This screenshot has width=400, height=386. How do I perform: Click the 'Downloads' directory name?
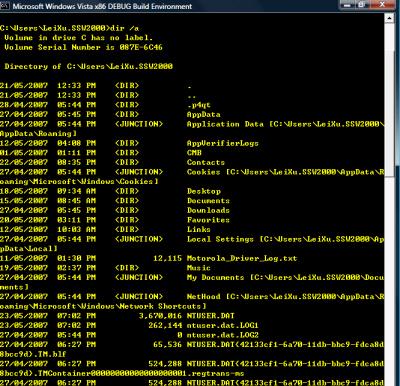tap(208, 210)
